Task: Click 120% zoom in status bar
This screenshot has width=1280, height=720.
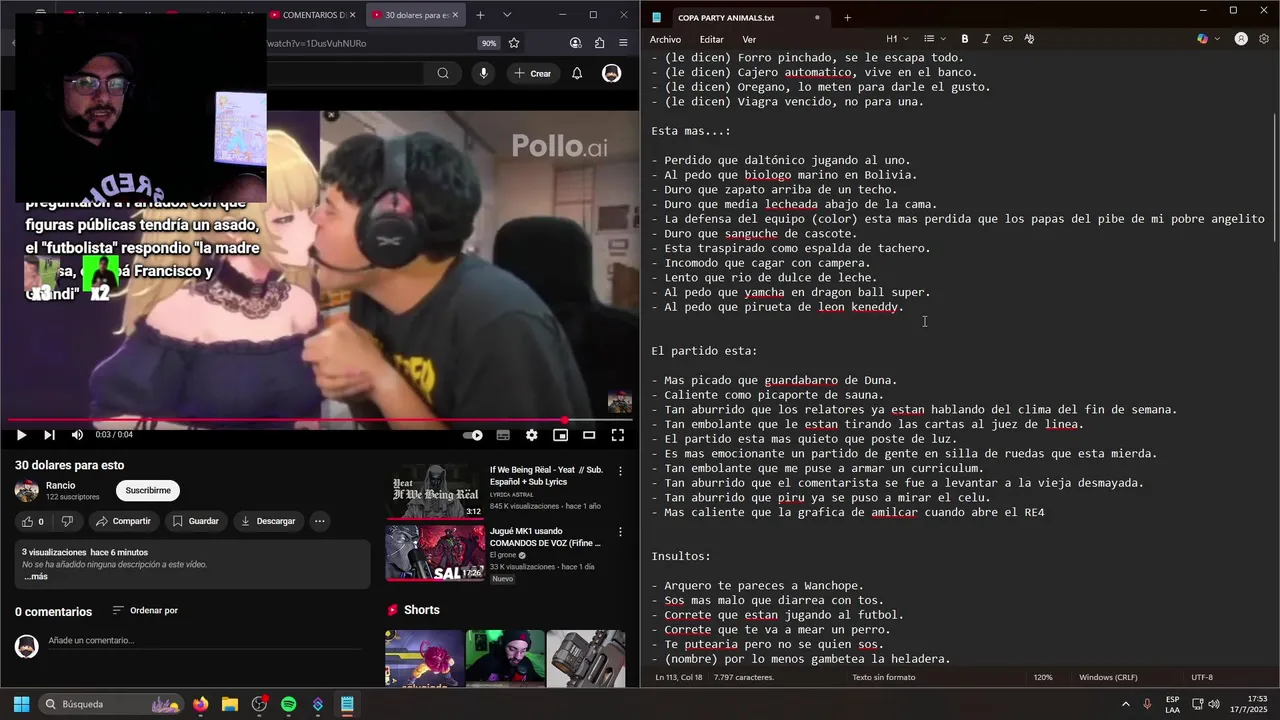Action: coord(1043,677)
